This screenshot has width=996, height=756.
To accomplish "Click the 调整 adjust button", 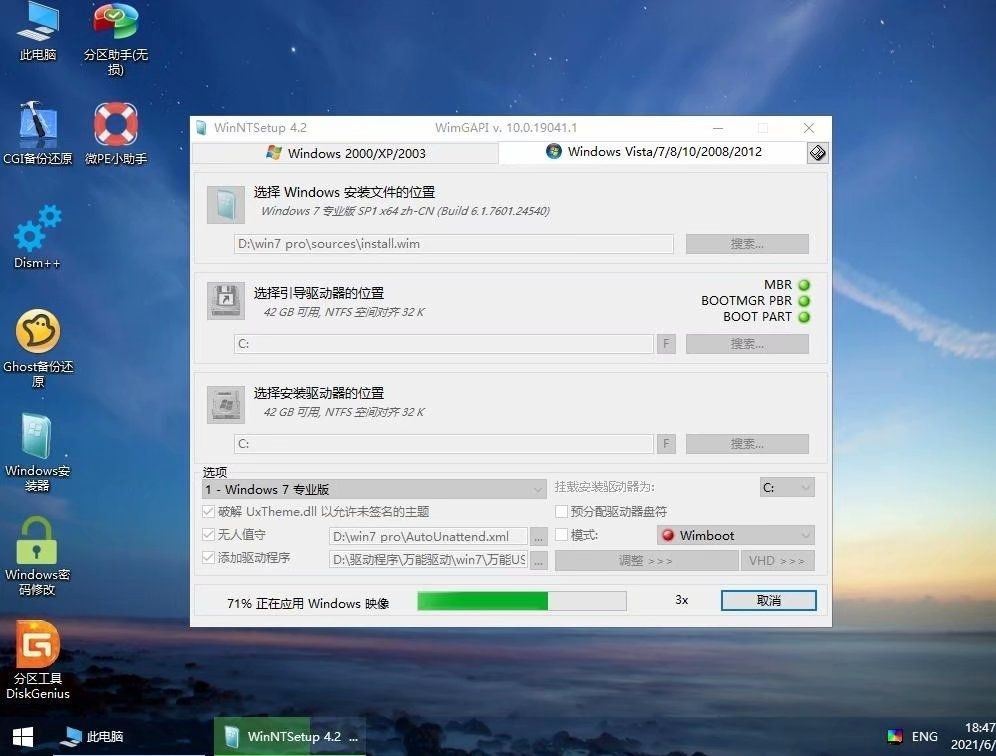I will coord(647,560).
